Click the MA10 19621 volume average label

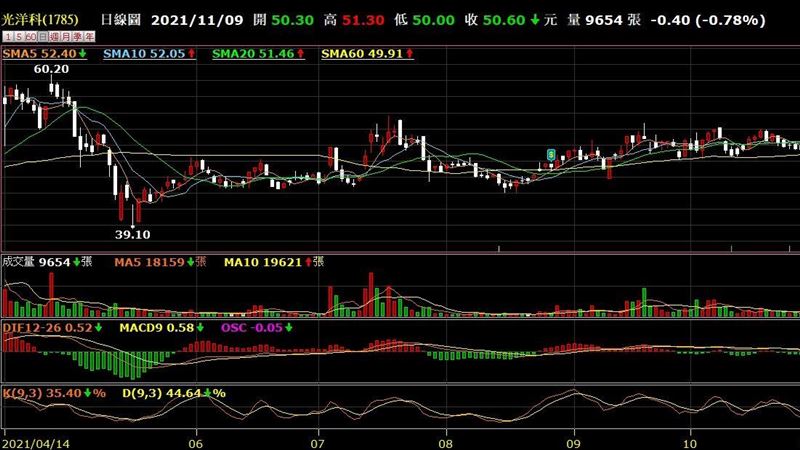coord(263,262)
